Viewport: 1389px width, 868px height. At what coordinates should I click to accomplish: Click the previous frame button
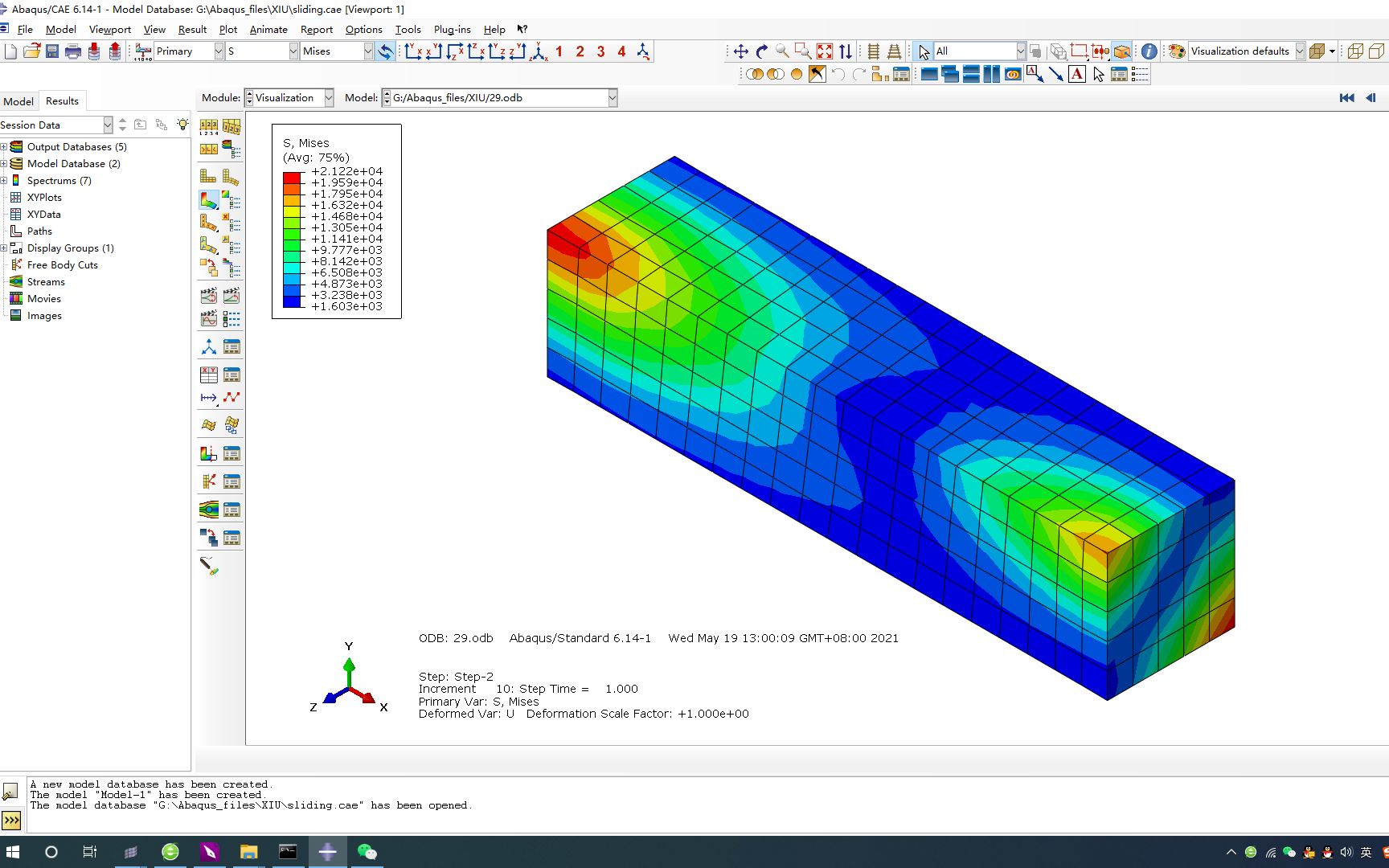click(1371, 97)
